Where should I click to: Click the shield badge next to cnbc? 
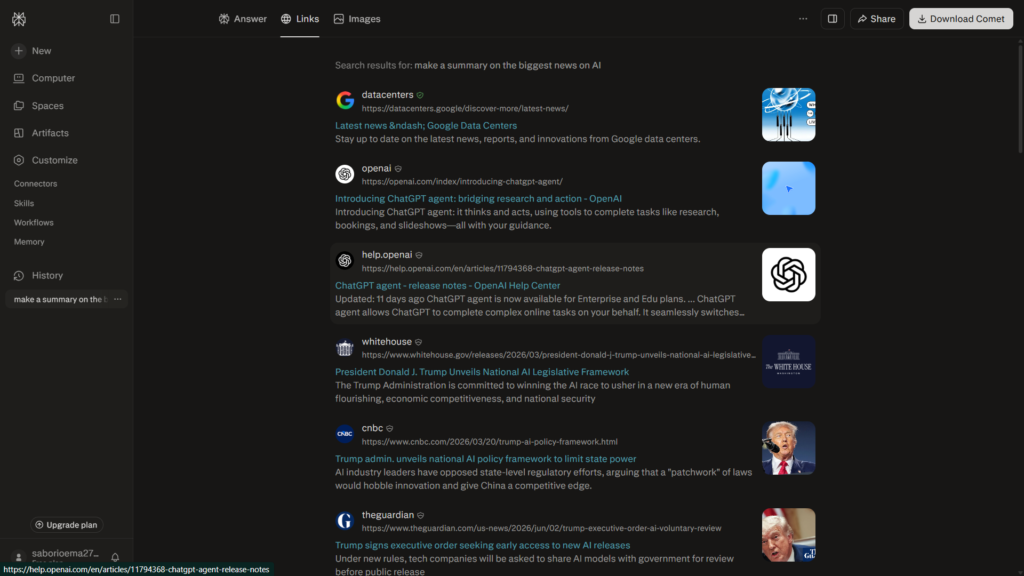(x=389, y=429)
